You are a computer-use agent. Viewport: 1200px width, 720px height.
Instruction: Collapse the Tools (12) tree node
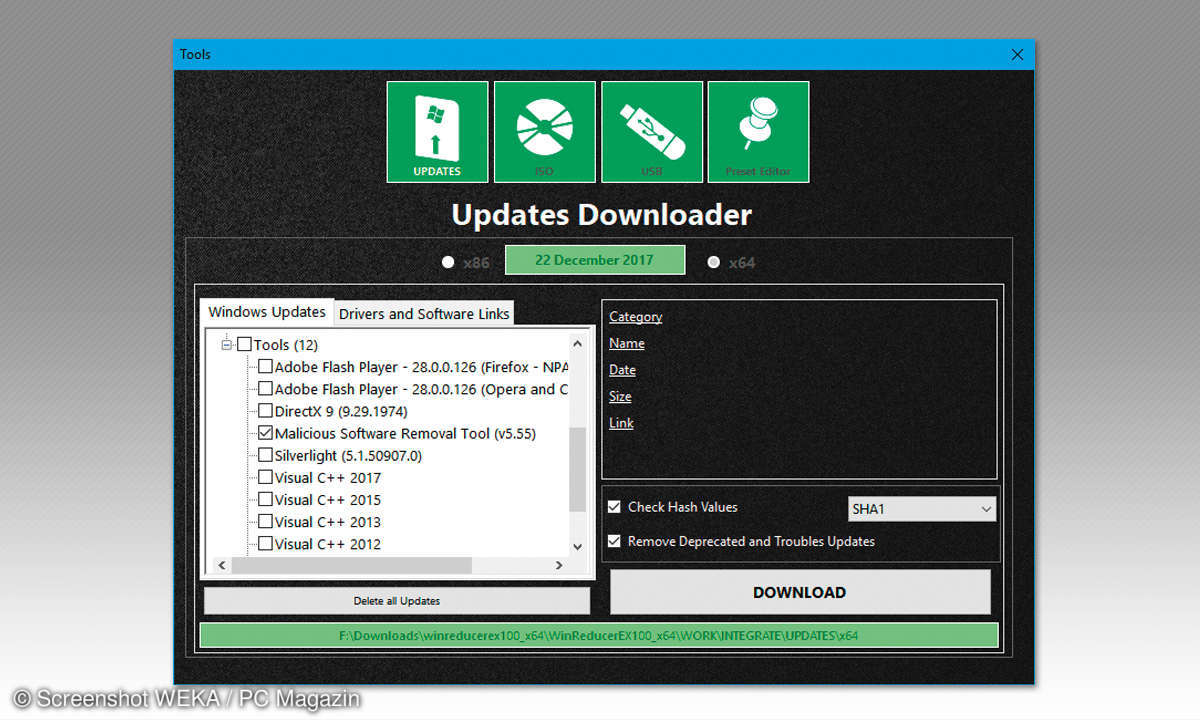tap(227, 345)
